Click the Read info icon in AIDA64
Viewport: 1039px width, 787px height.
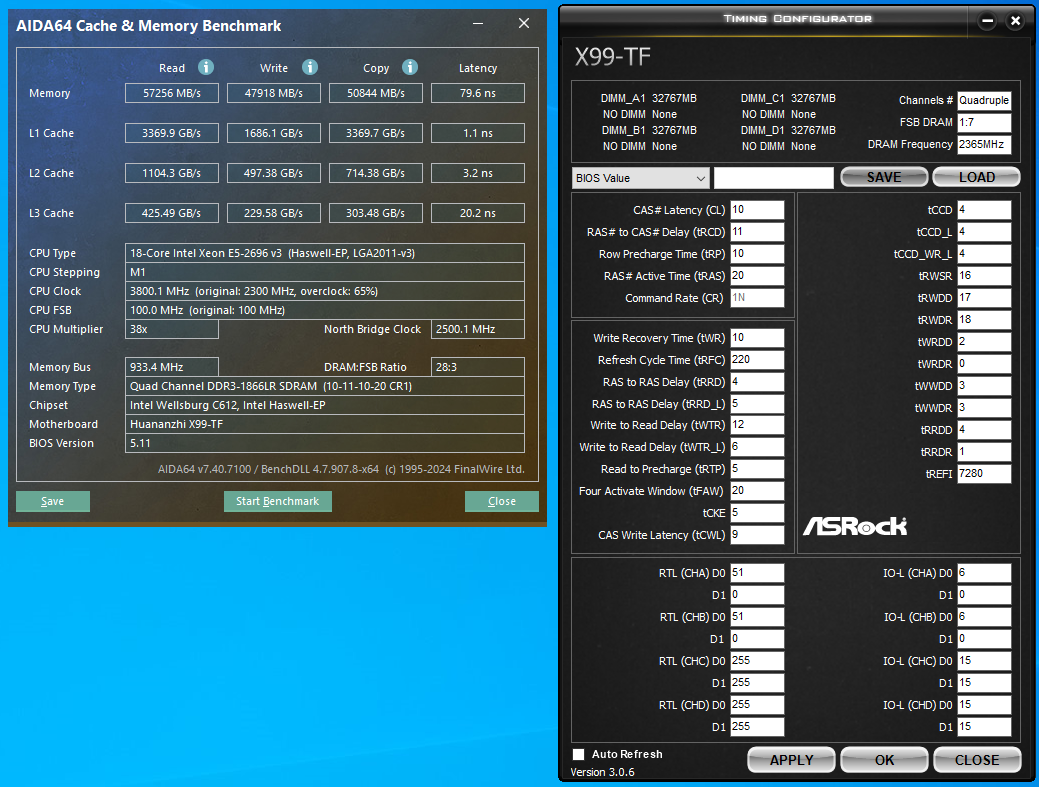point(206,67)
